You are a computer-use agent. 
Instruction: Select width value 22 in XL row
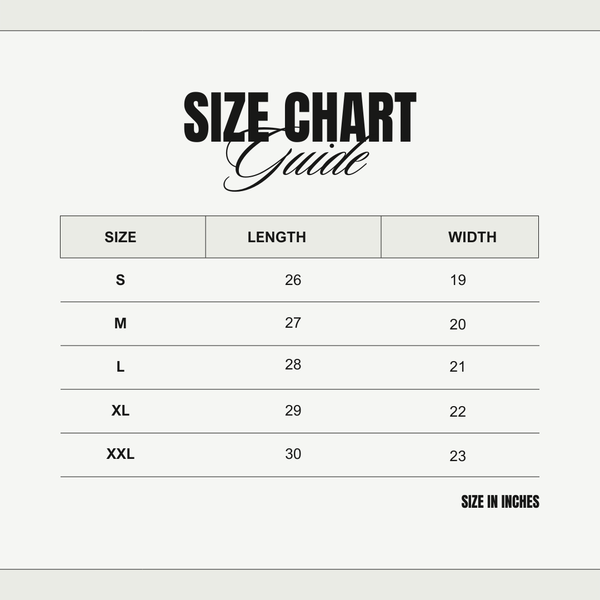[x=458, y=411]
